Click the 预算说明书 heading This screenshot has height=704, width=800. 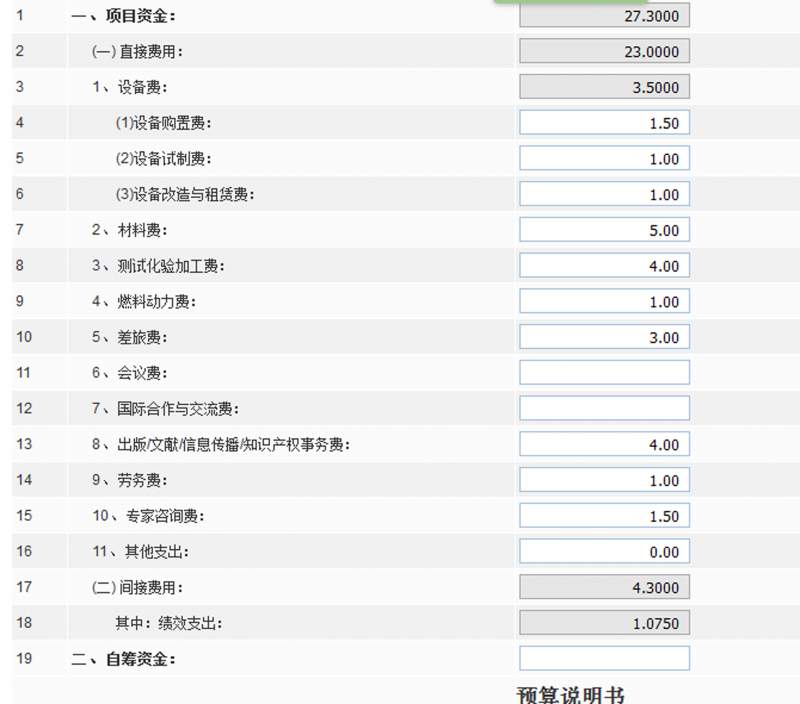[x=570, y=695]
